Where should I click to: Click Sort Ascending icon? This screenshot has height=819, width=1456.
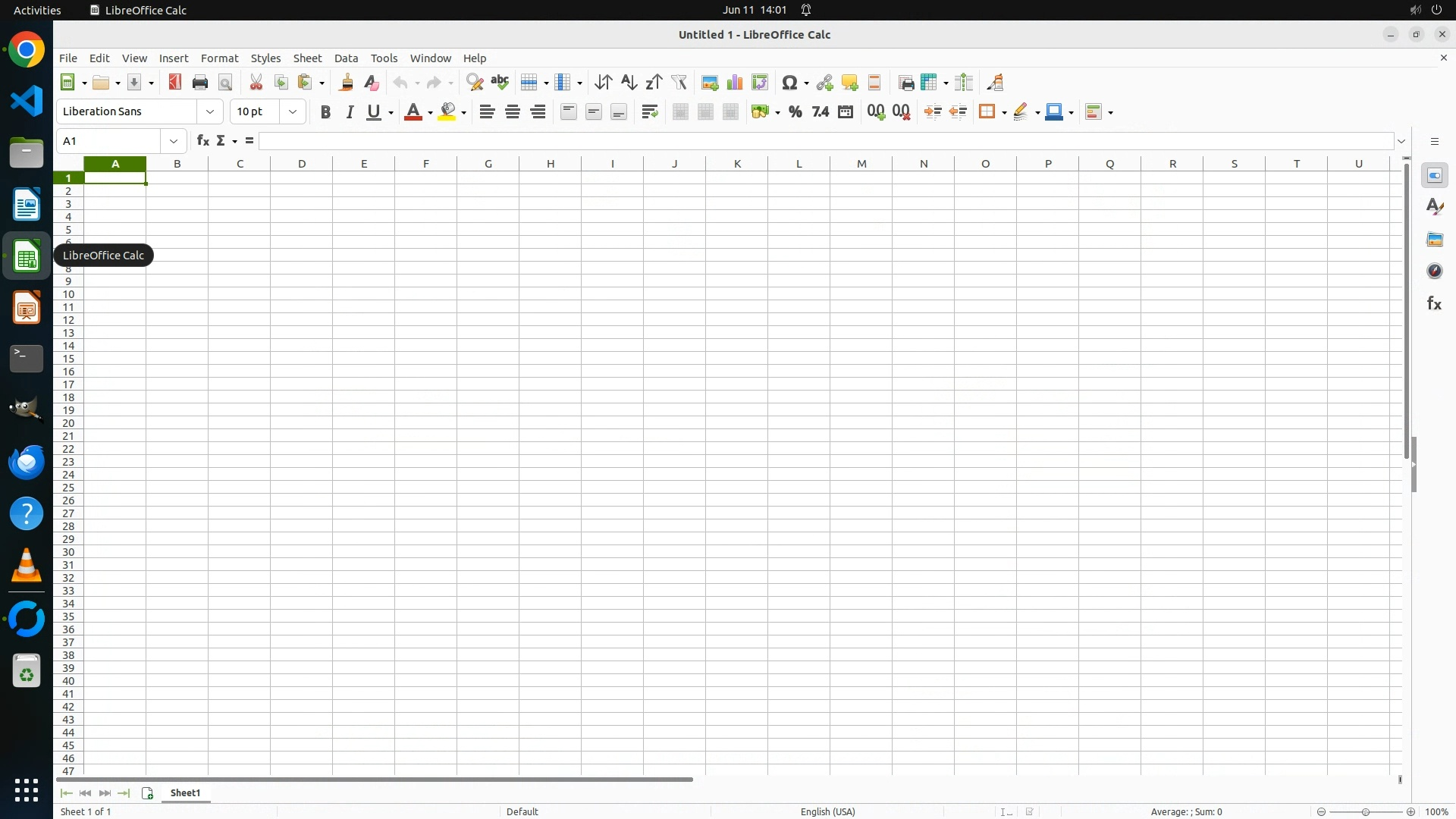[x=629, y=83]
